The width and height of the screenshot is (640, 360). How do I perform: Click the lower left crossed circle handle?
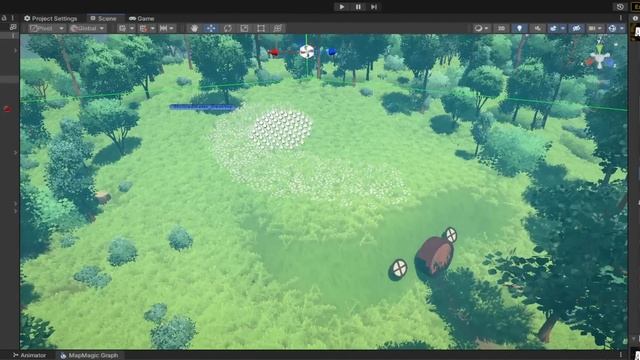tap(399, 269)
